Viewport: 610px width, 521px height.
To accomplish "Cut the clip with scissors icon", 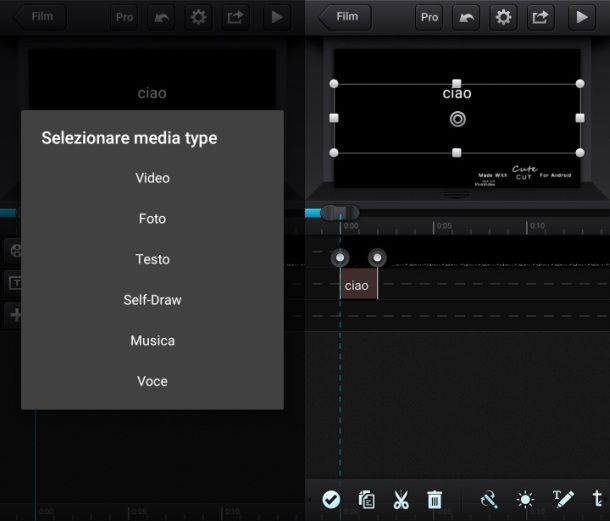I will pyautogui.click(x=401, y=500).
